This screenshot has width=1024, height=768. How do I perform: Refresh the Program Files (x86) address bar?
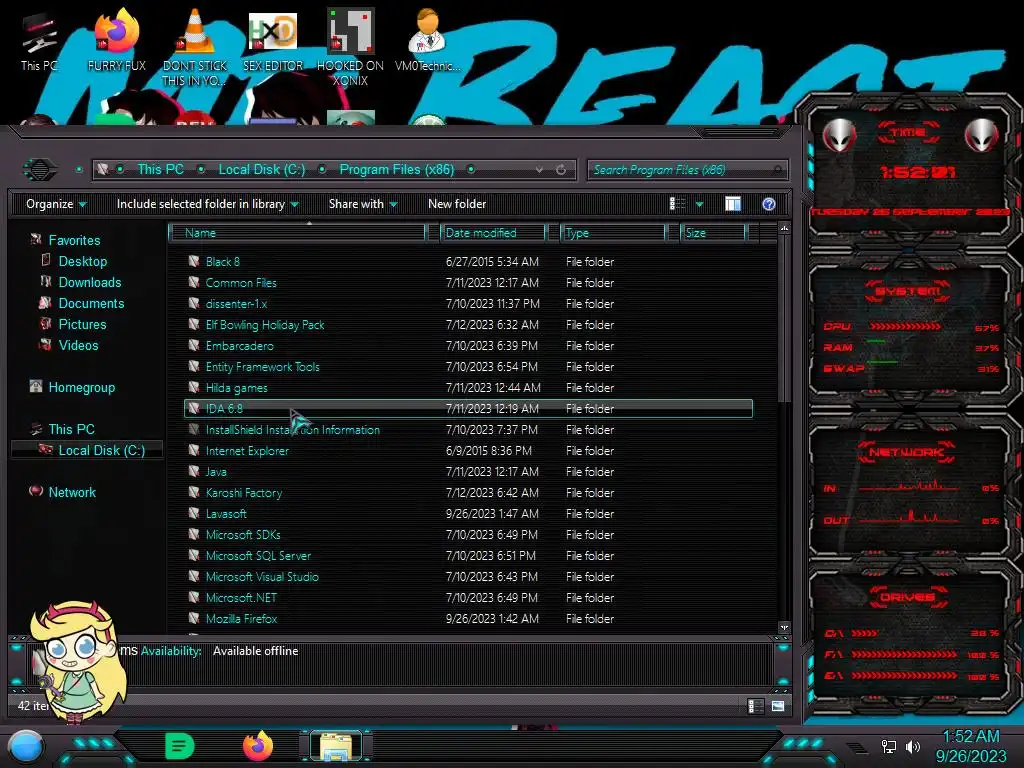[x=561, y=170]
